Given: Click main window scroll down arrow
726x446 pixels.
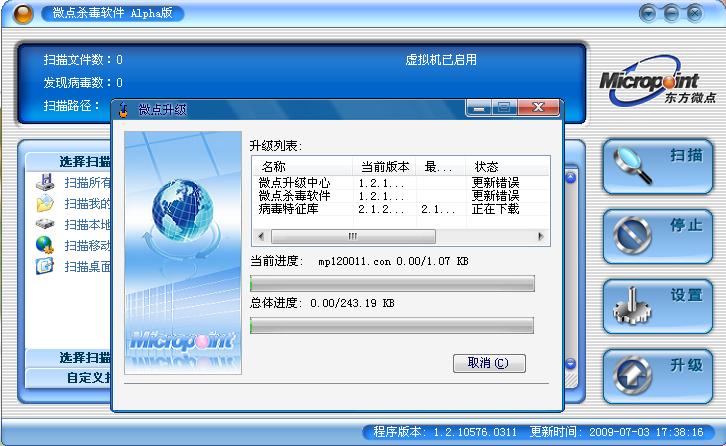Looking at the screenshot, I should point(571,364).
